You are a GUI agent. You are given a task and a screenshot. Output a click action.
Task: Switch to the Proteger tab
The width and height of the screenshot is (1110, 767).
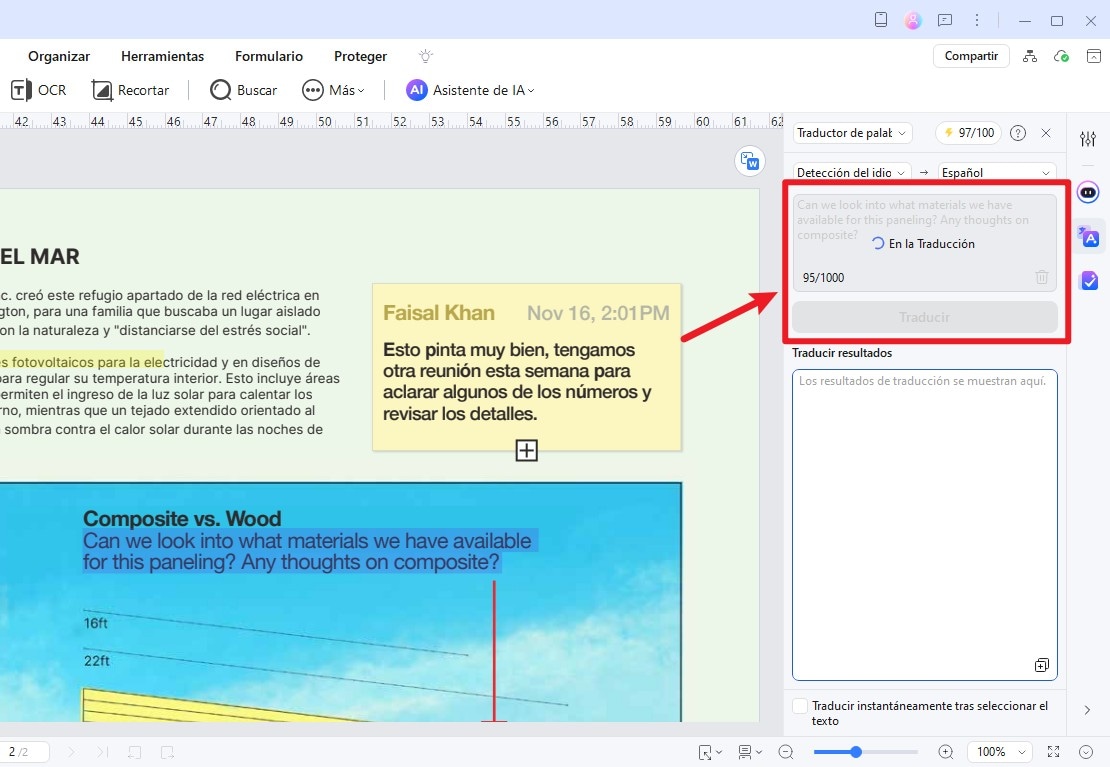pyautogui.click(x=360, y=56)
